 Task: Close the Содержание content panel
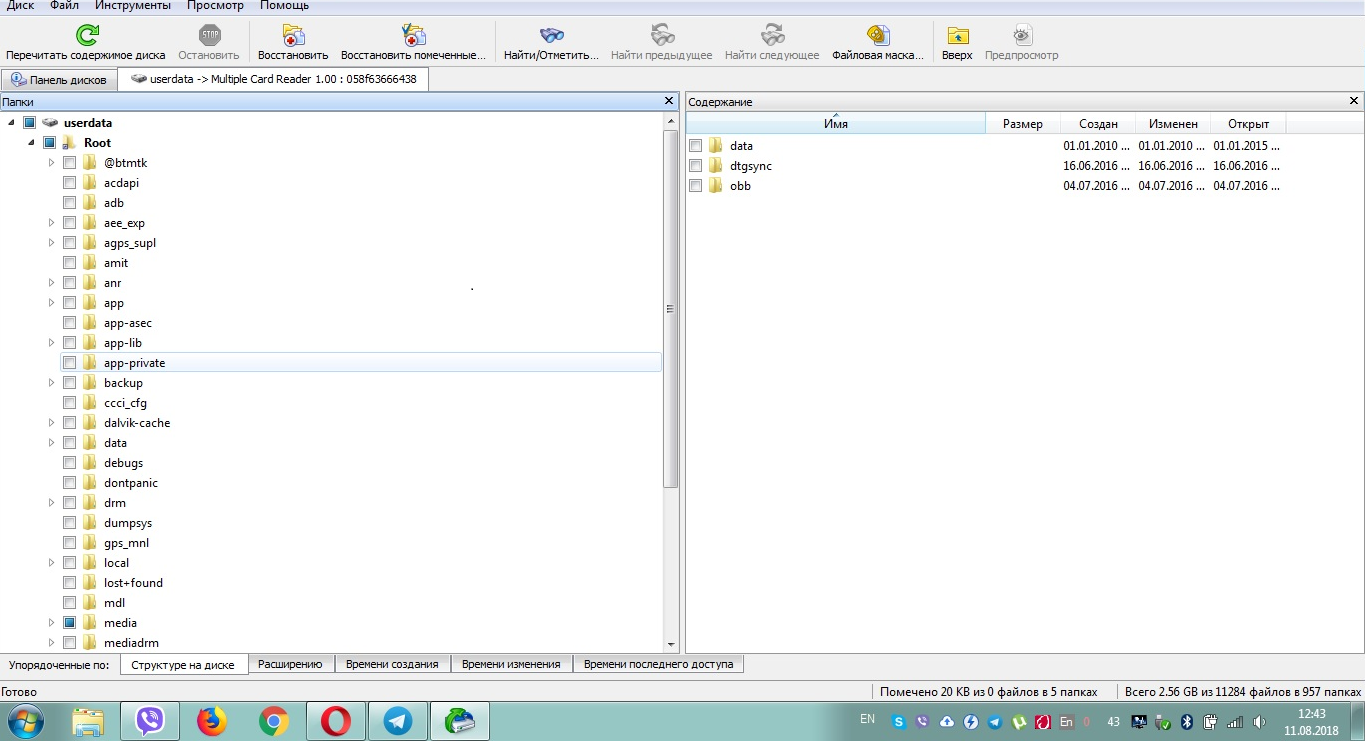pyautogui.click(x=1354, y=101)
